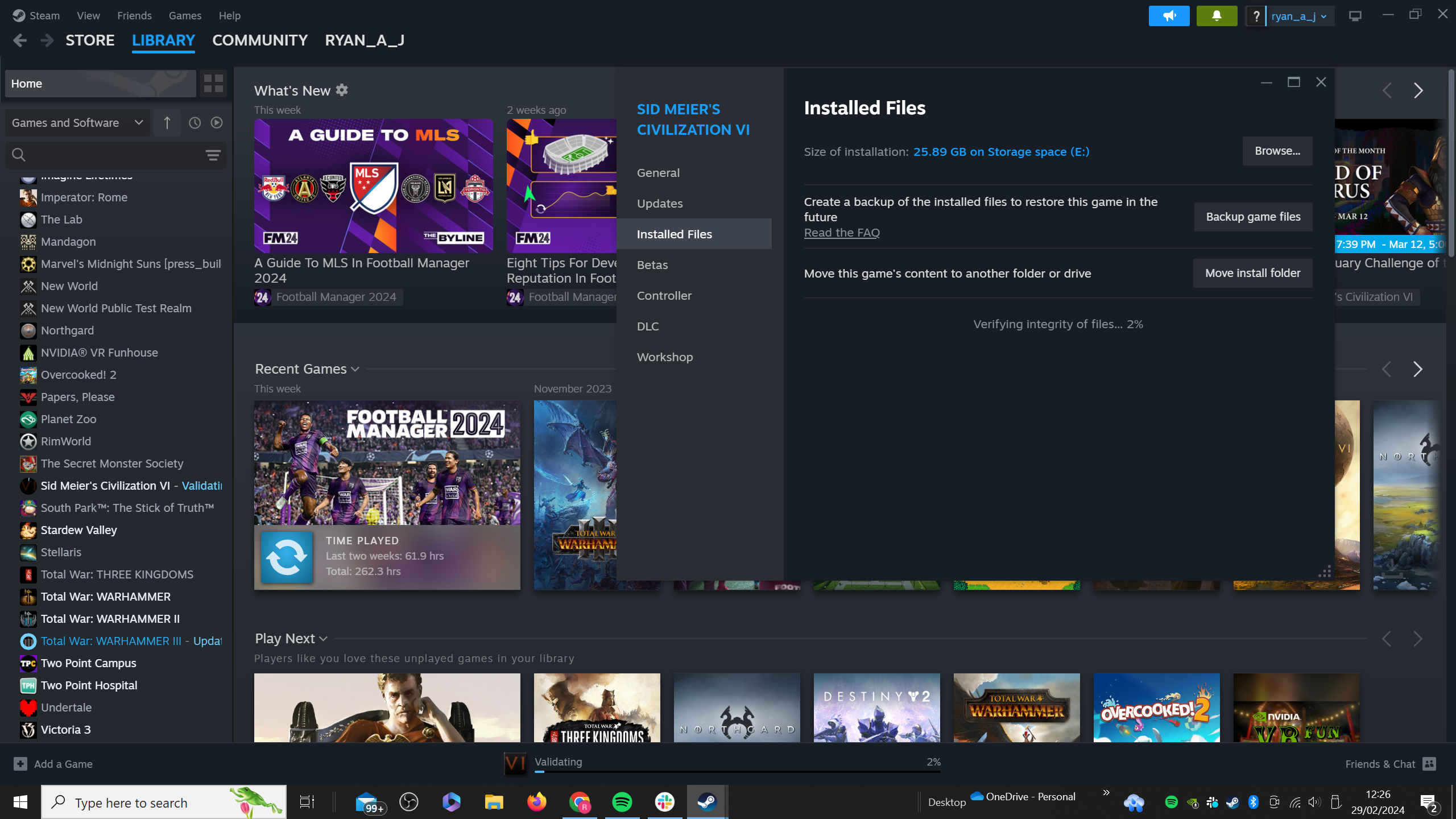The image size is (1456, 819).
Task: Select the Updates properties tab
Action: [x=694, y=204]
